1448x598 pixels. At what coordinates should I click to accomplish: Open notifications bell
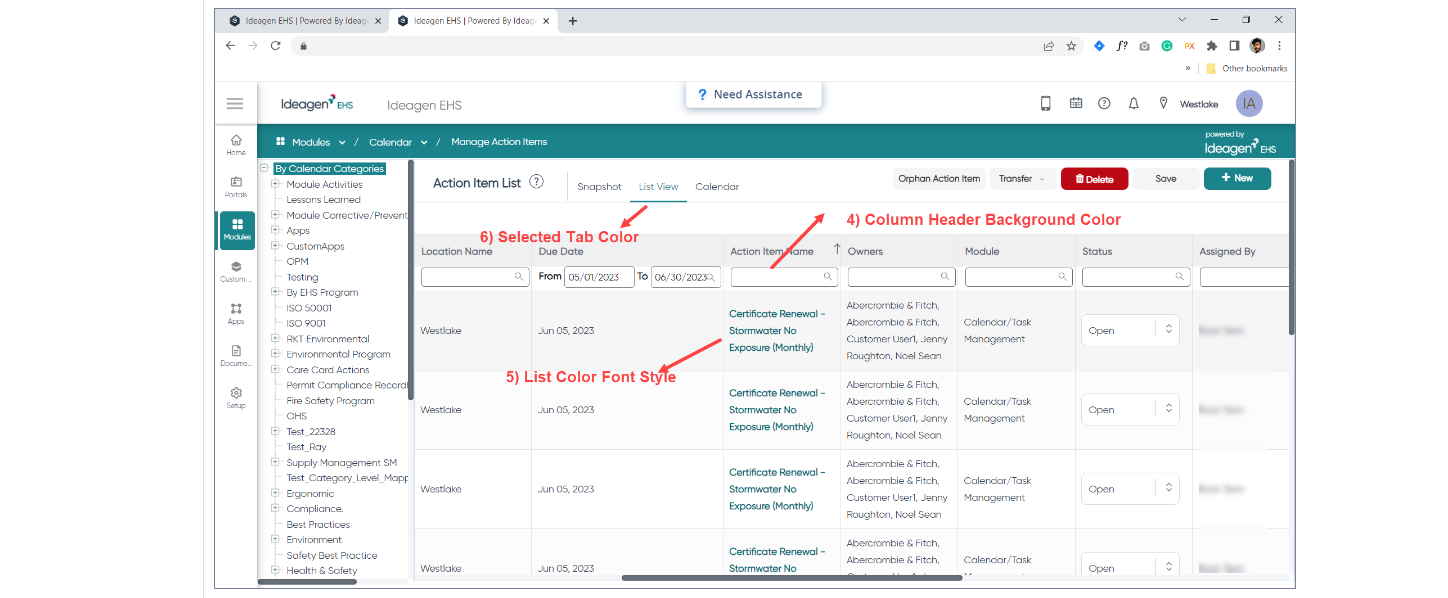click(x=1134, y=103)
